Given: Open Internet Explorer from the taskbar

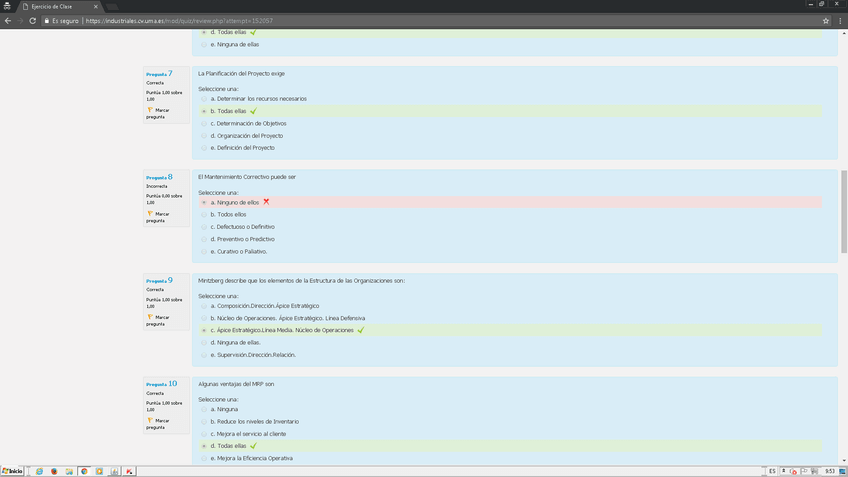Looking at the screenshot, I should (39, 471).
